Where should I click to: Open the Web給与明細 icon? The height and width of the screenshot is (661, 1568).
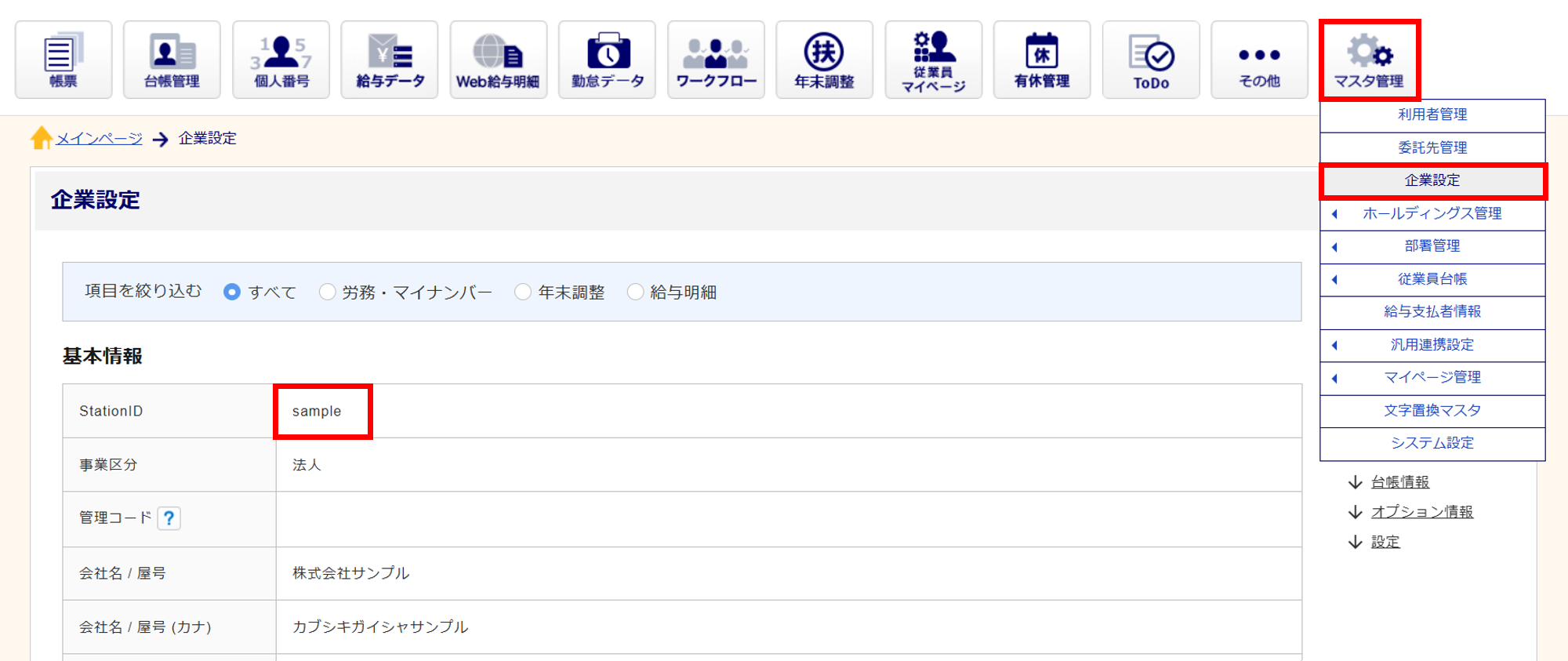click(x=498, y=60)
